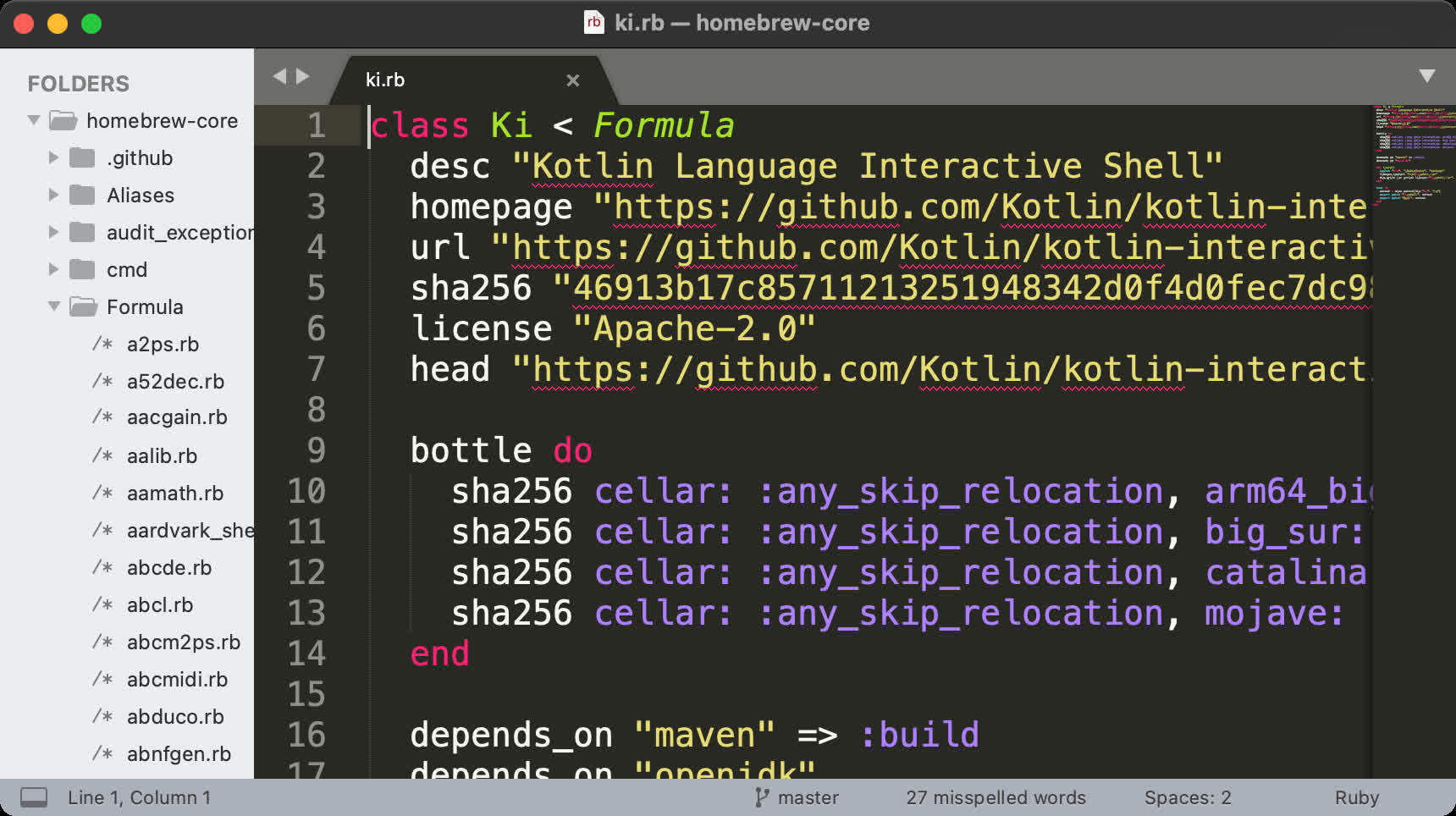Image resolution: width=1456 pixels, height=816 pixels.
Task: Click the folder icon next to Formula
Action: click(82, 306)
